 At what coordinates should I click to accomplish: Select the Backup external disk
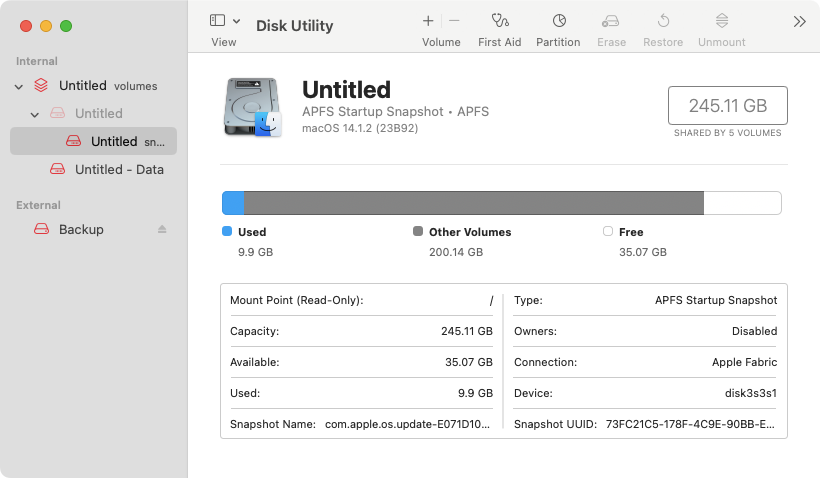tap(93, 229)
